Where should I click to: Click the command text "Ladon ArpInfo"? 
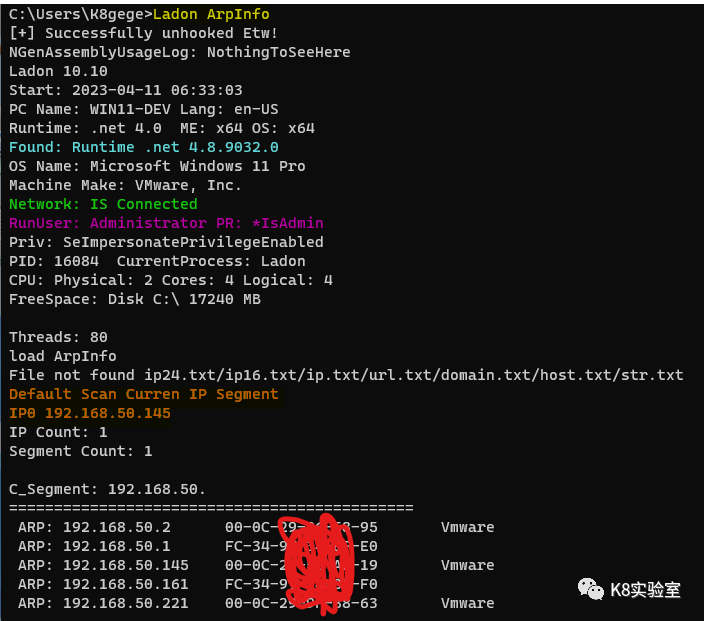(x=211, y=14)
